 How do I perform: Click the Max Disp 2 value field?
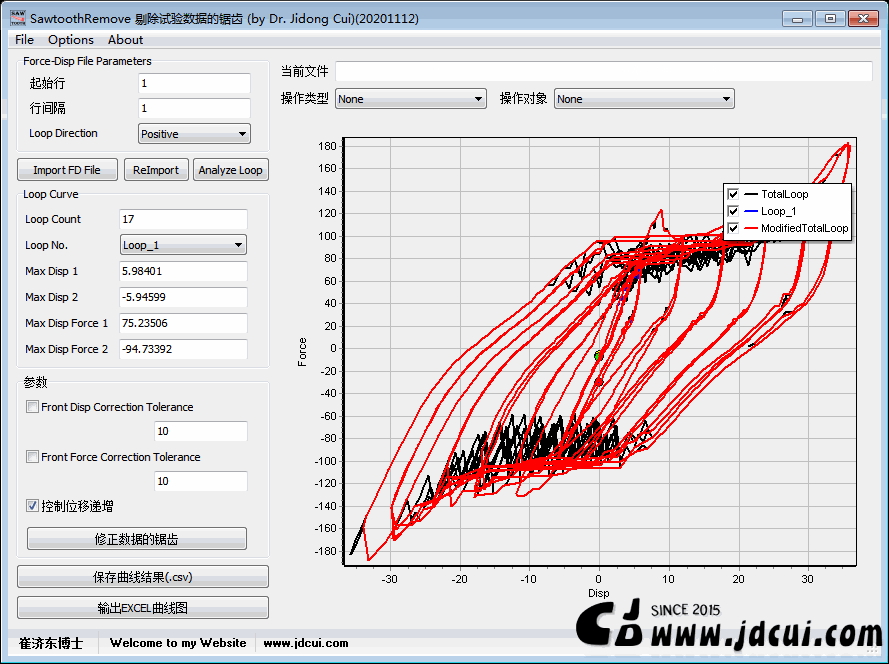click(183, 297)
